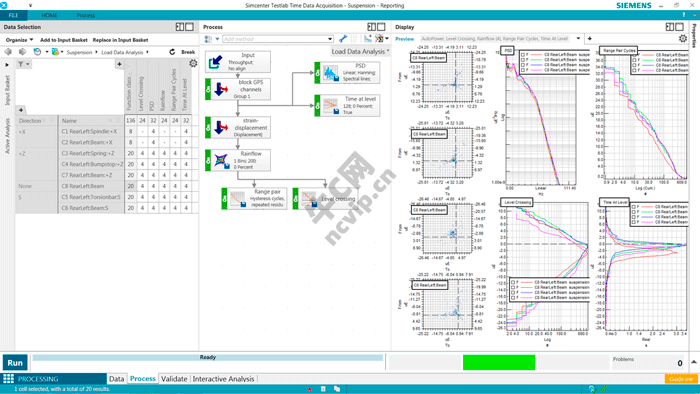Click the green progress status bar
Viewport: 700px width, 394px height.
click(499, 362)
